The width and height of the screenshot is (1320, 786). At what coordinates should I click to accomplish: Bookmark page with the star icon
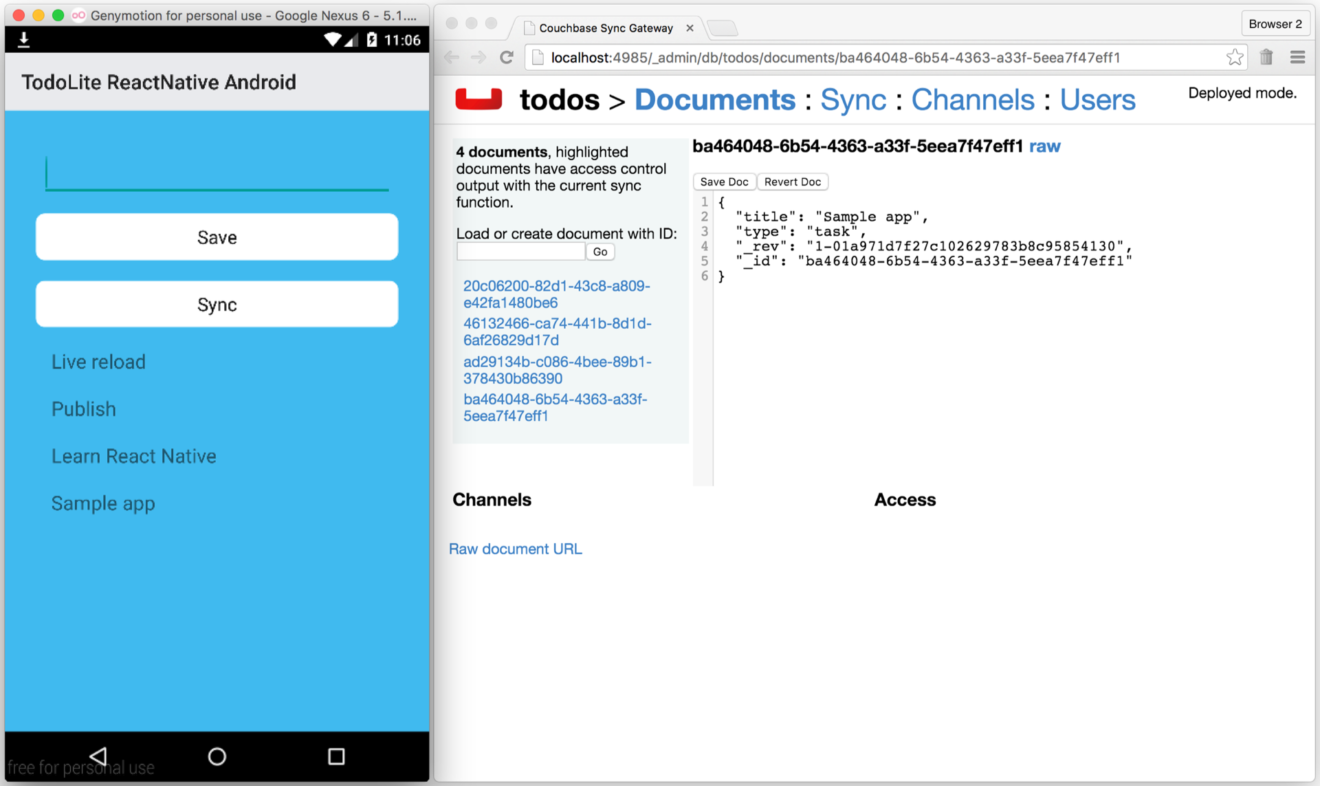[x=1235, y=57]
